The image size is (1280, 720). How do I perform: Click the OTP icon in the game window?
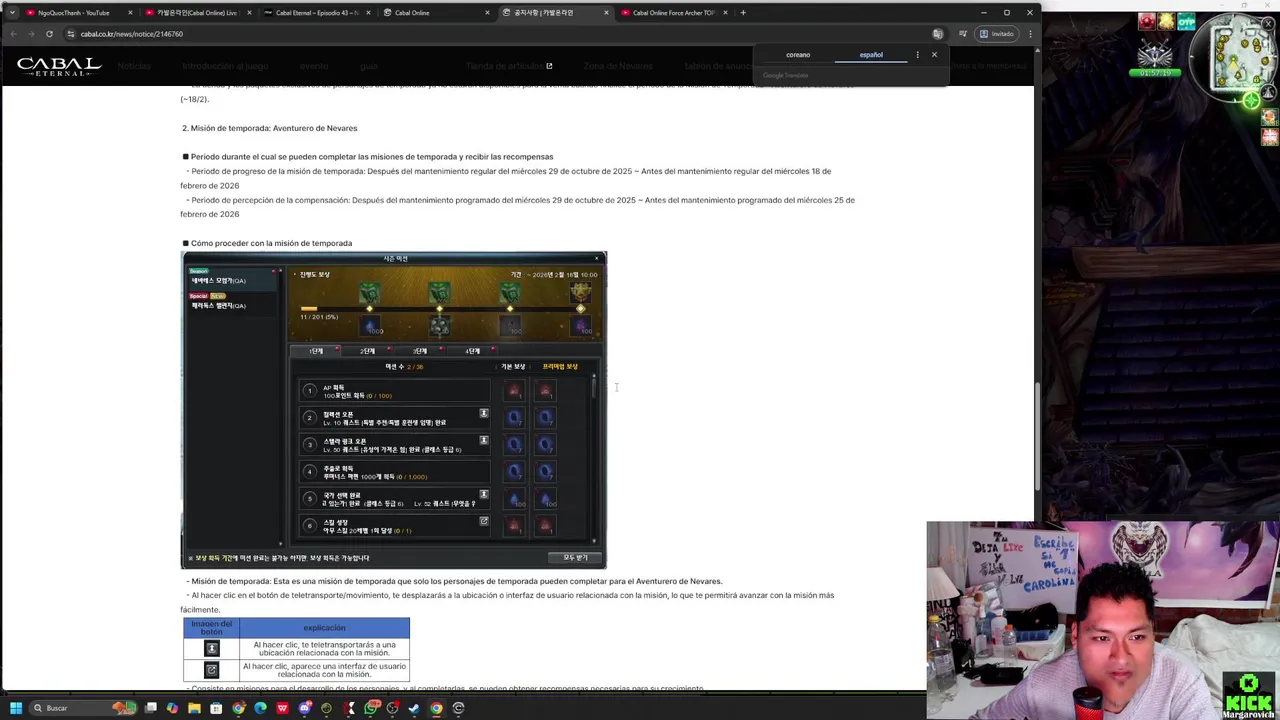pos(1187,21)
